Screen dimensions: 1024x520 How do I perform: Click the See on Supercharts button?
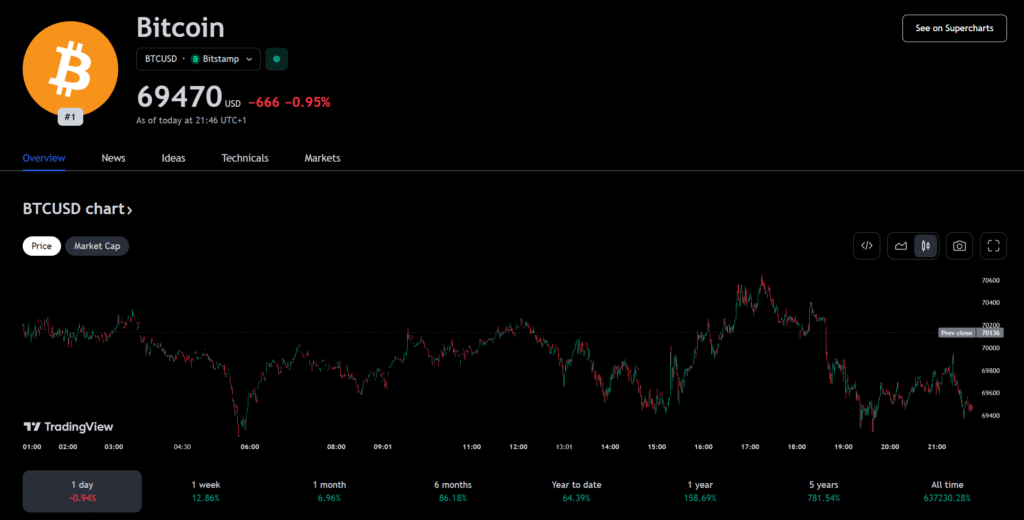[953, 28]
